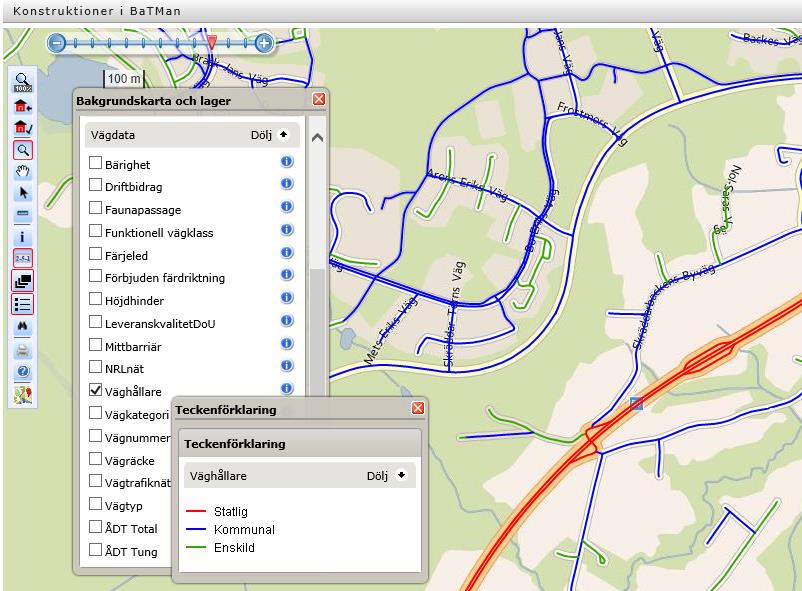Show info for LeveranskvalitetDoU layer
This screenshot has height=591, width=802.
pos(287,320)
